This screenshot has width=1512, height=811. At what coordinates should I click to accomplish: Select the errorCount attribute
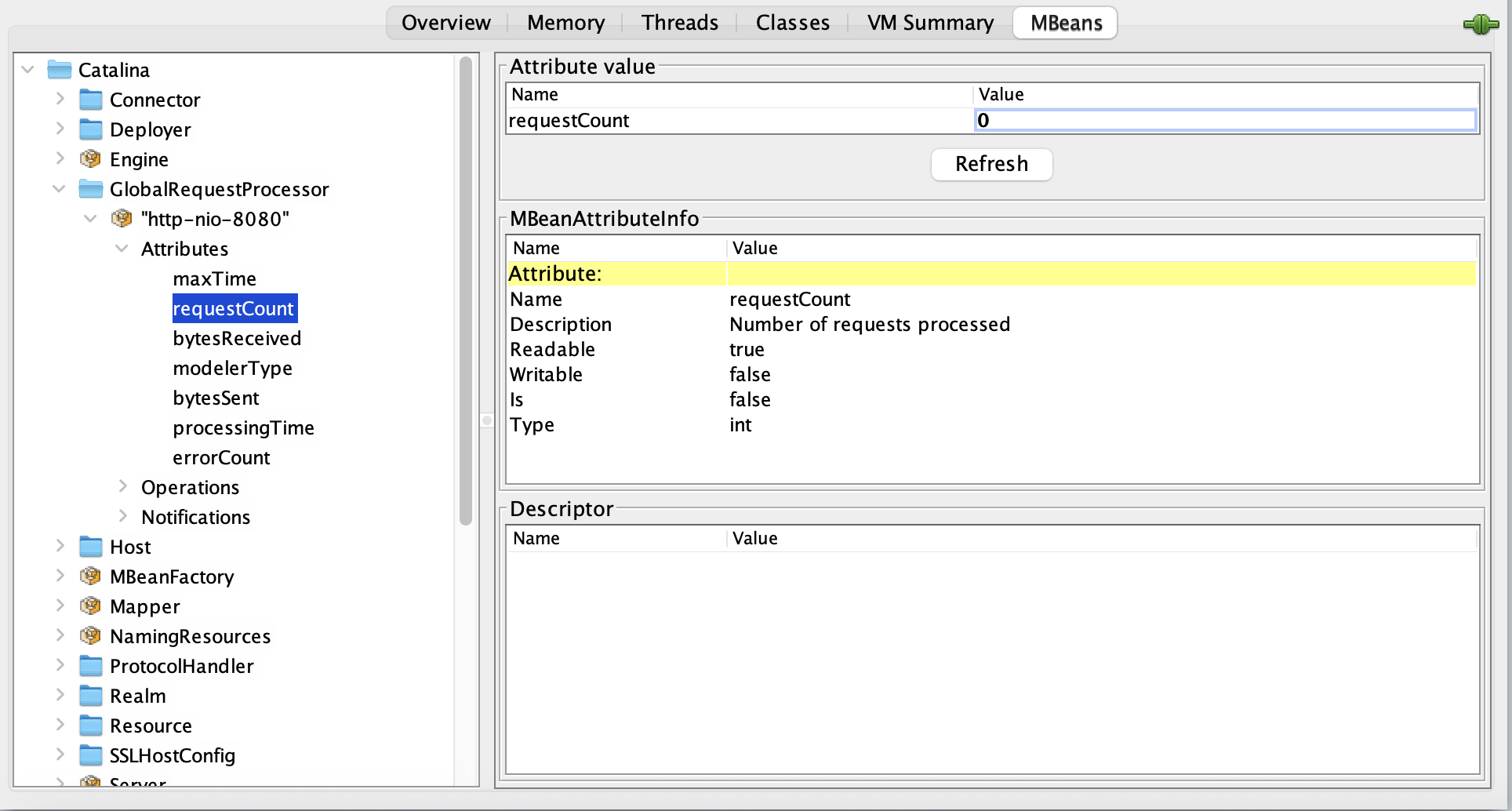point(221,457)
